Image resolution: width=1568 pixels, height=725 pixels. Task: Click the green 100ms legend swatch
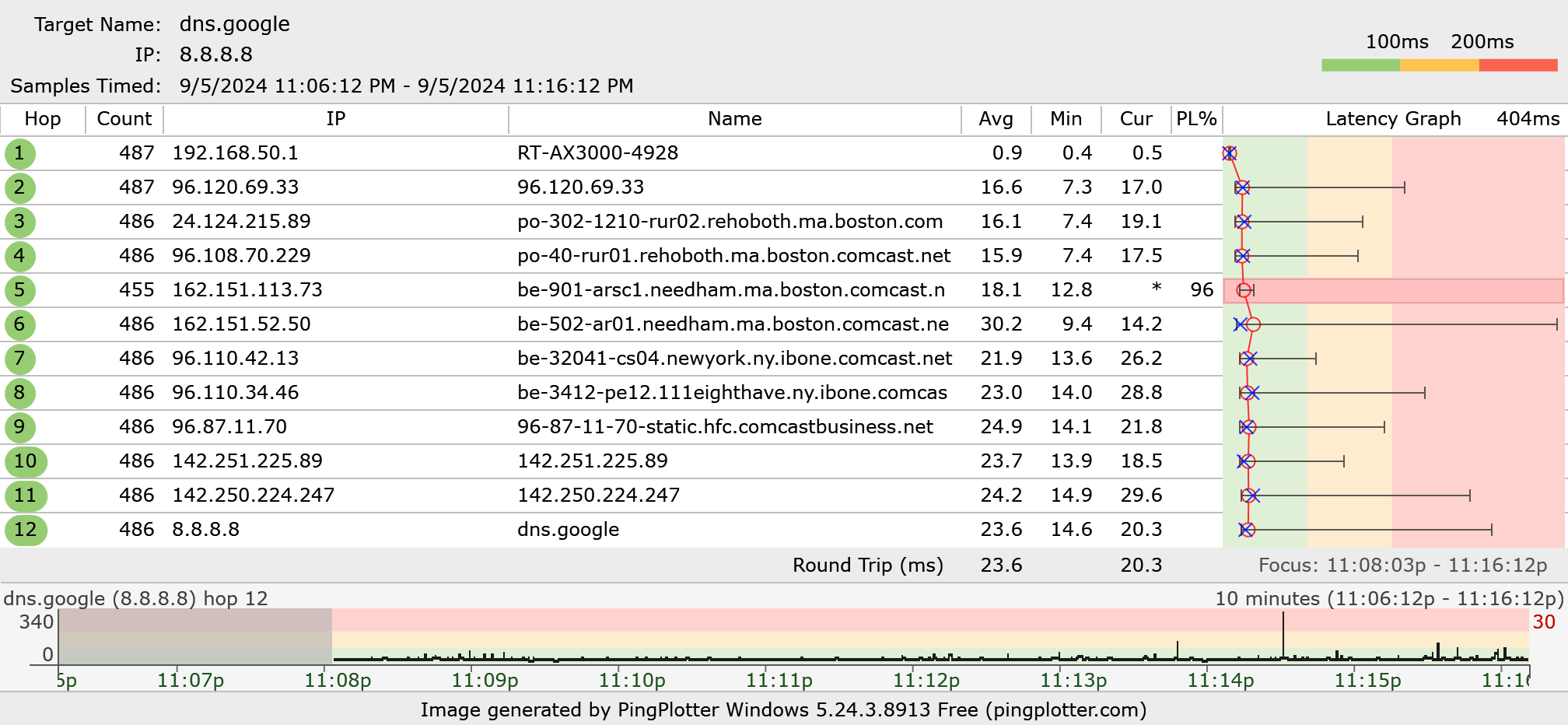[x=1360, y=65]
